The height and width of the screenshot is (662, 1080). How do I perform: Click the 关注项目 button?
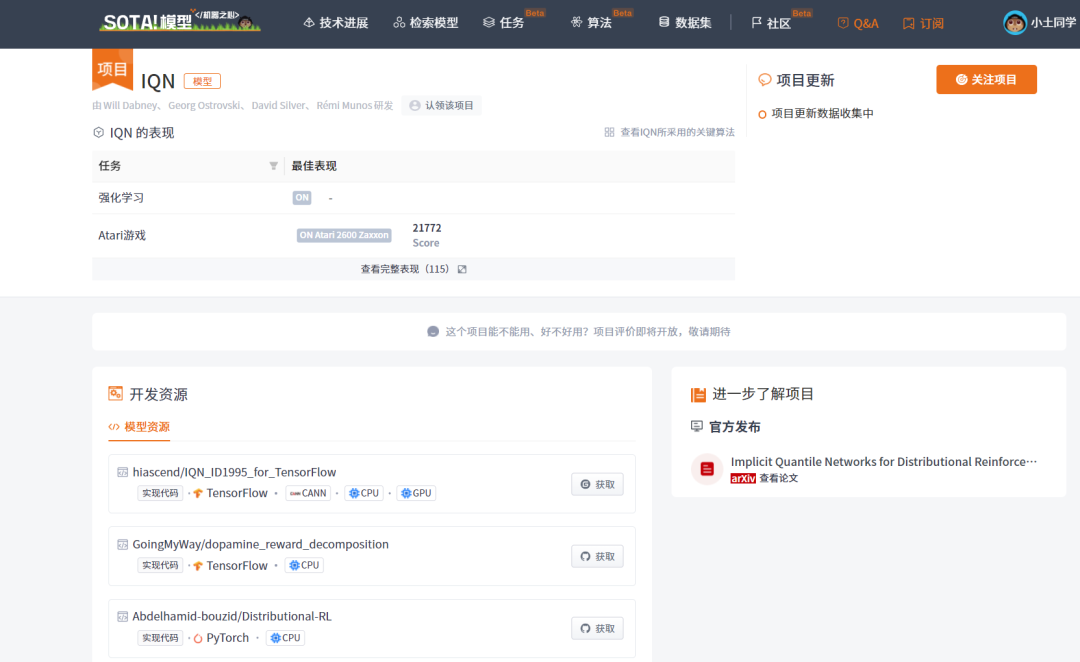[986, 79]
